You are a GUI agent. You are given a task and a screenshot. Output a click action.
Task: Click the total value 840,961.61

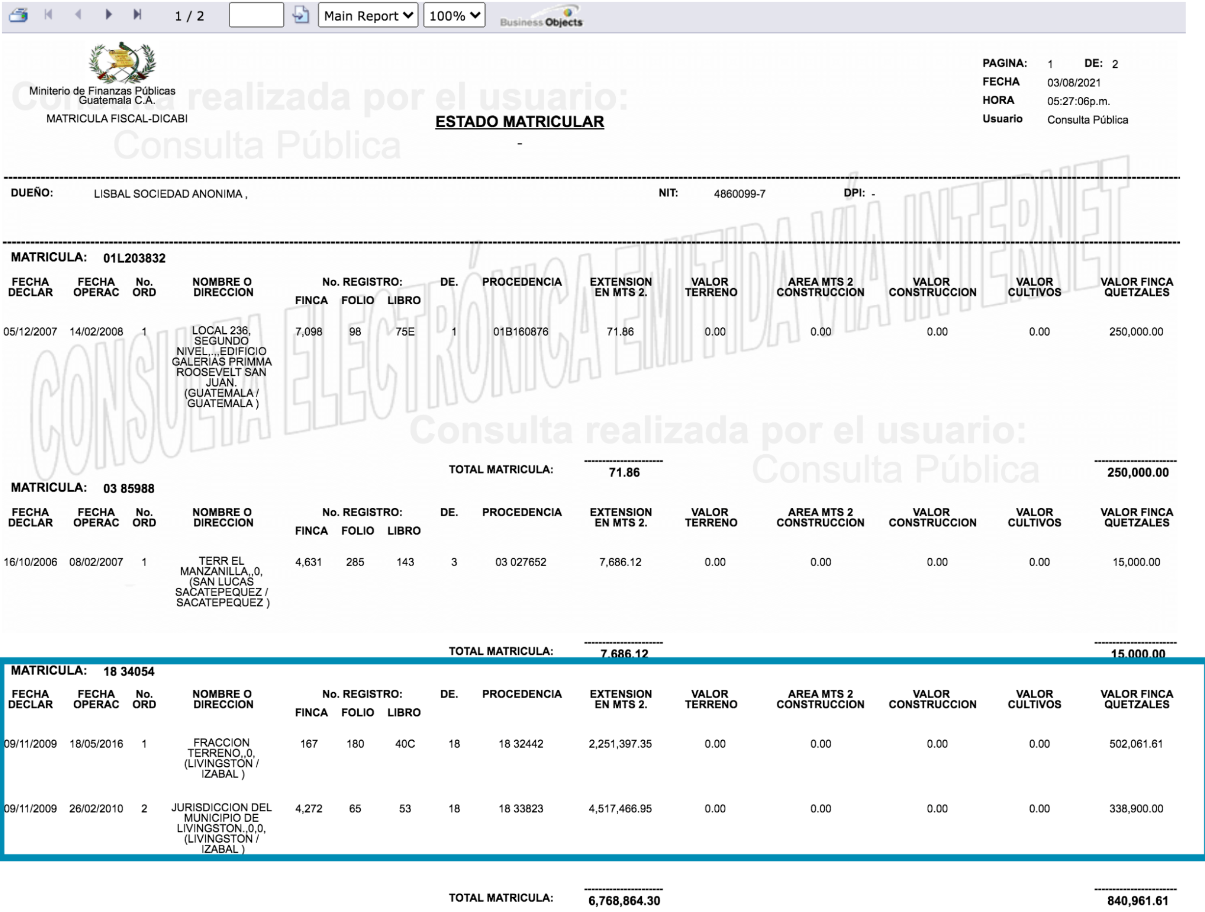tap(1135, 901)
